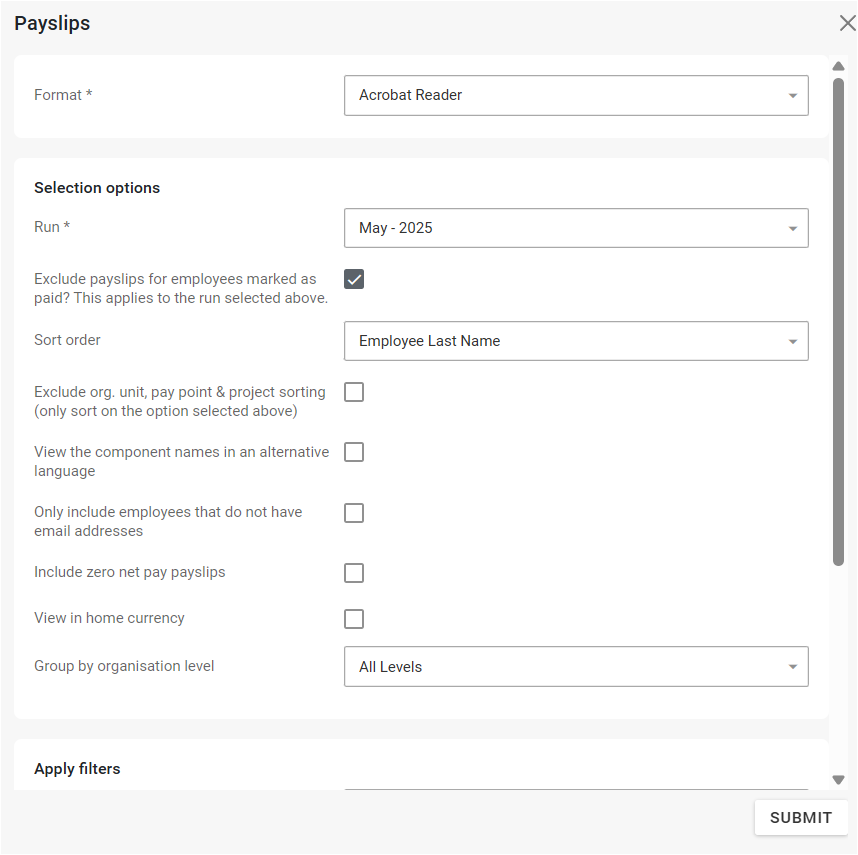This screenshot has width=858, height=855.
Task: Enable Include zero net pay payslips
Action: [x=354, y=573]
